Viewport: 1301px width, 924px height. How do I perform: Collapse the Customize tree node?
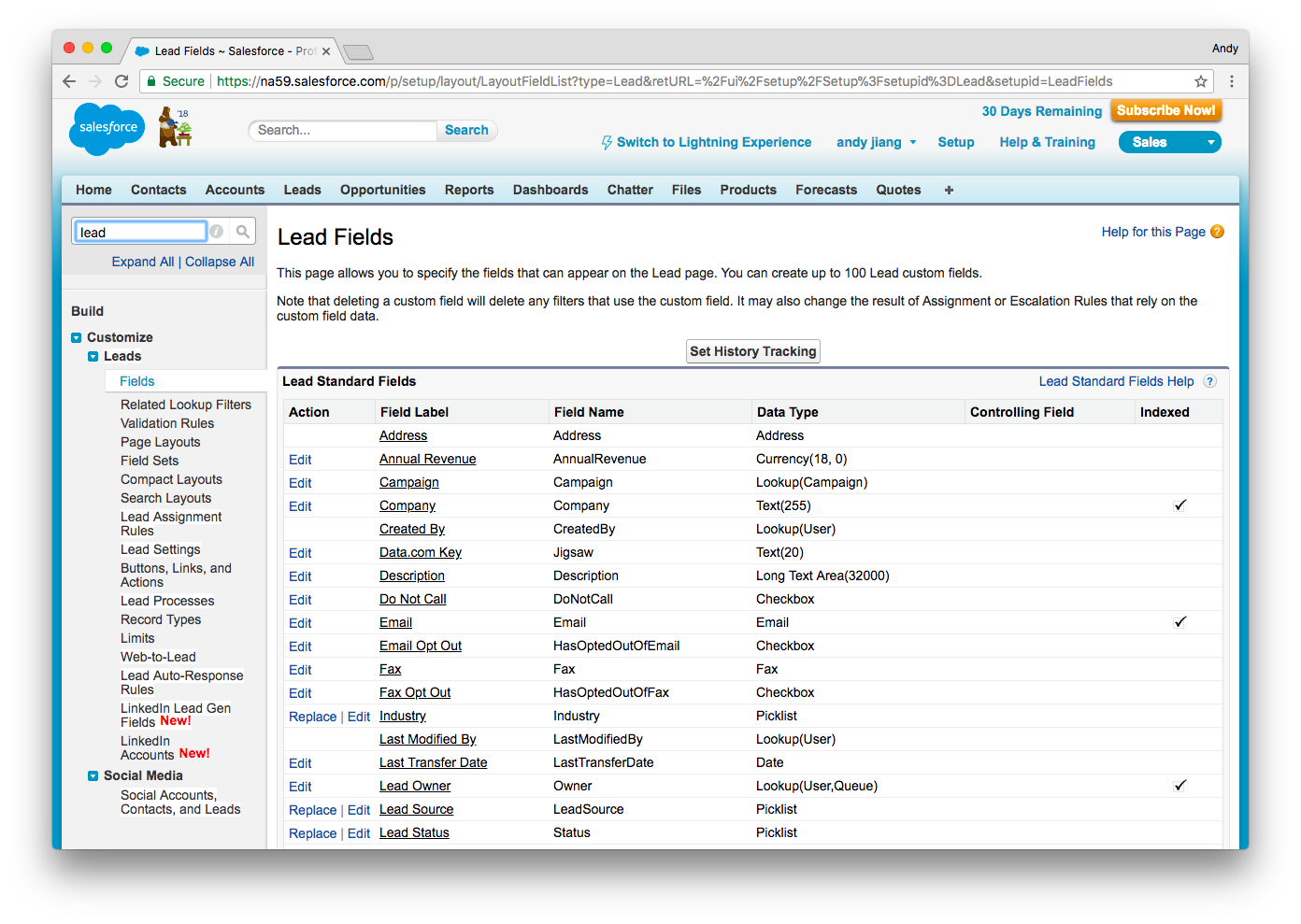pos(77,337)
